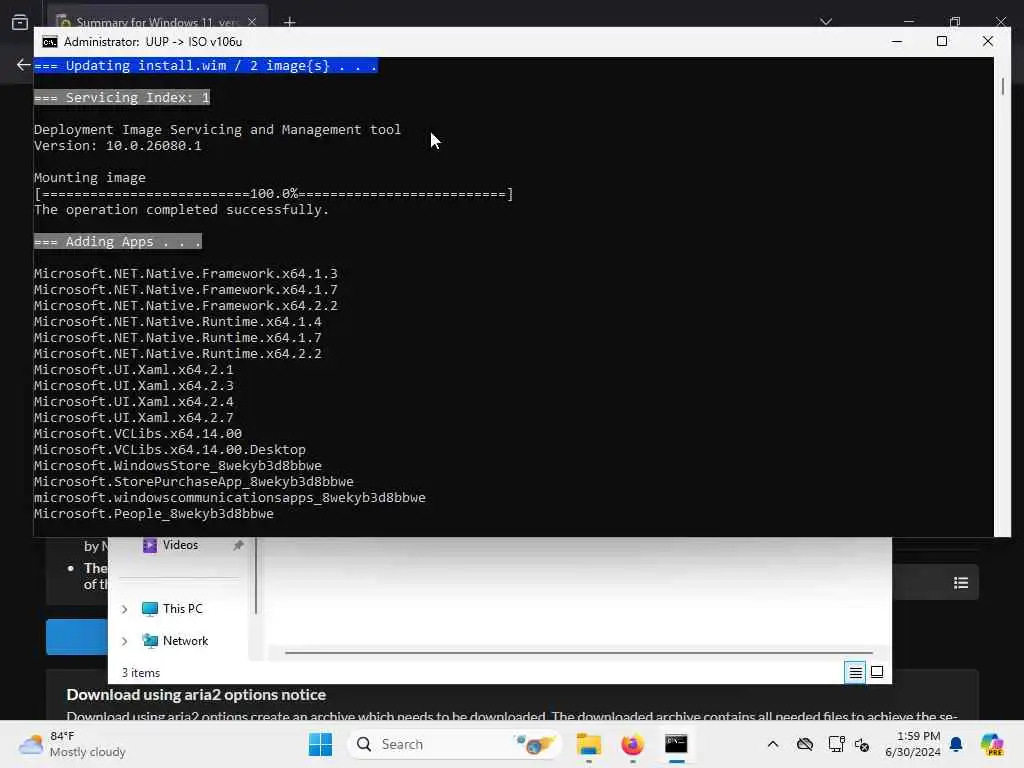Close the Summary for Windows 11 tab
Screen dimensions: 1024x768
click(x=251, y=22)
